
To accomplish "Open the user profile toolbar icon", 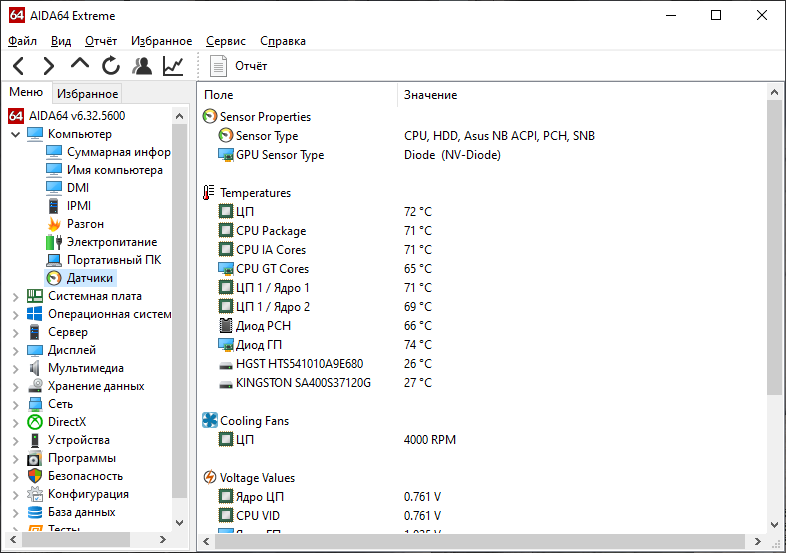I will pos(142,66).
